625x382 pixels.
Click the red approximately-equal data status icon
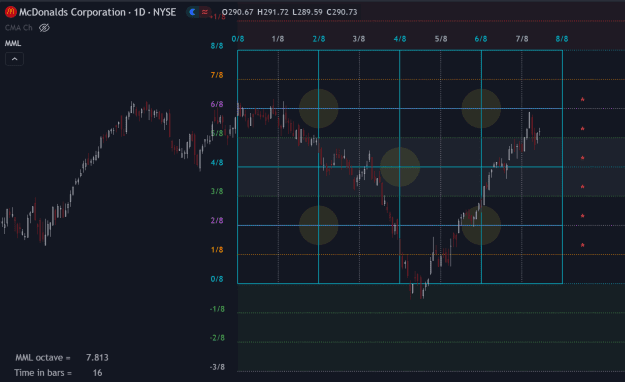[x=204, y=12]
